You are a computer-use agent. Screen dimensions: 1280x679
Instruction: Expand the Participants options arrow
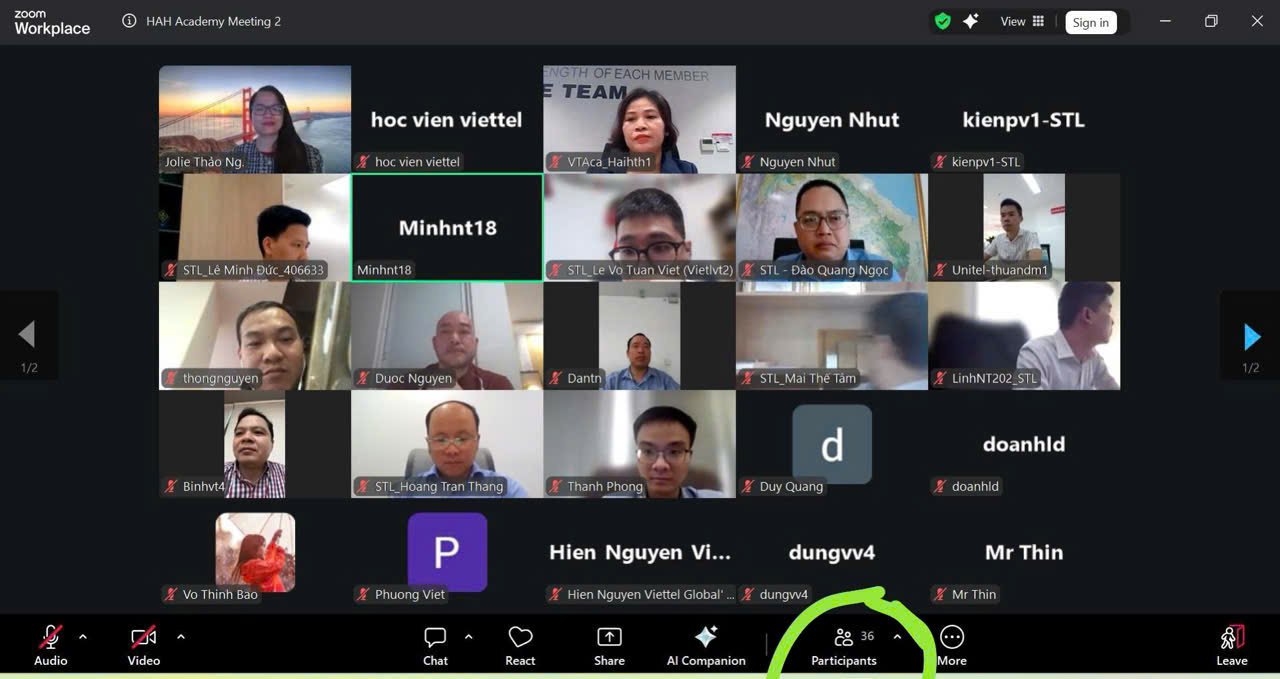click(x=897, y=636)
